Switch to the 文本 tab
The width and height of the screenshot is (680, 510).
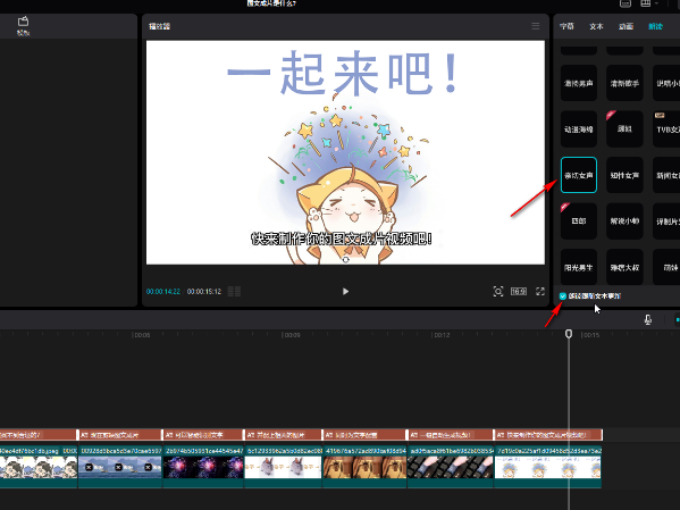(x=596, y=26)
